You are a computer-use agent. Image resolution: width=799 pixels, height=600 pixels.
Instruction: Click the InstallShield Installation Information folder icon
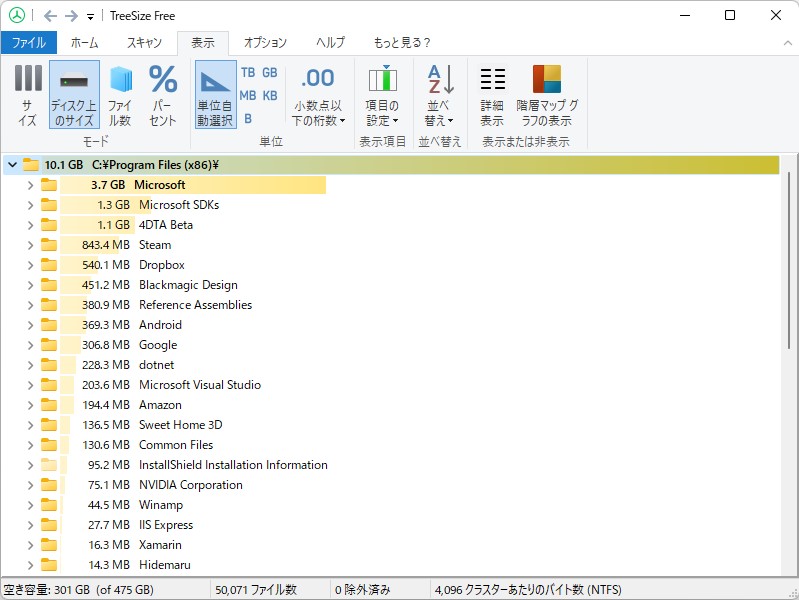pyautogui.click(x=49, y=465)
